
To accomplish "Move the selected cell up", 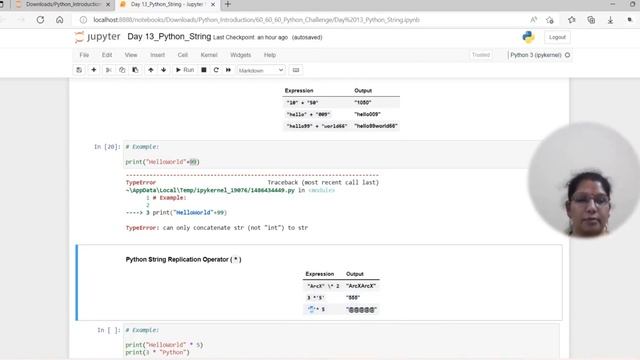I will [x=151, y=70].
